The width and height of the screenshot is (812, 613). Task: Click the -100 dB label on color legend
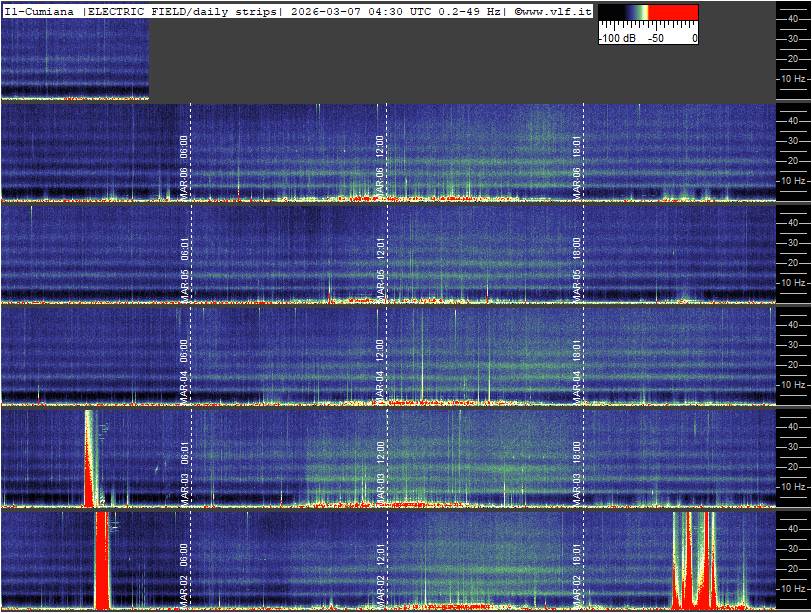coord(618,38)
